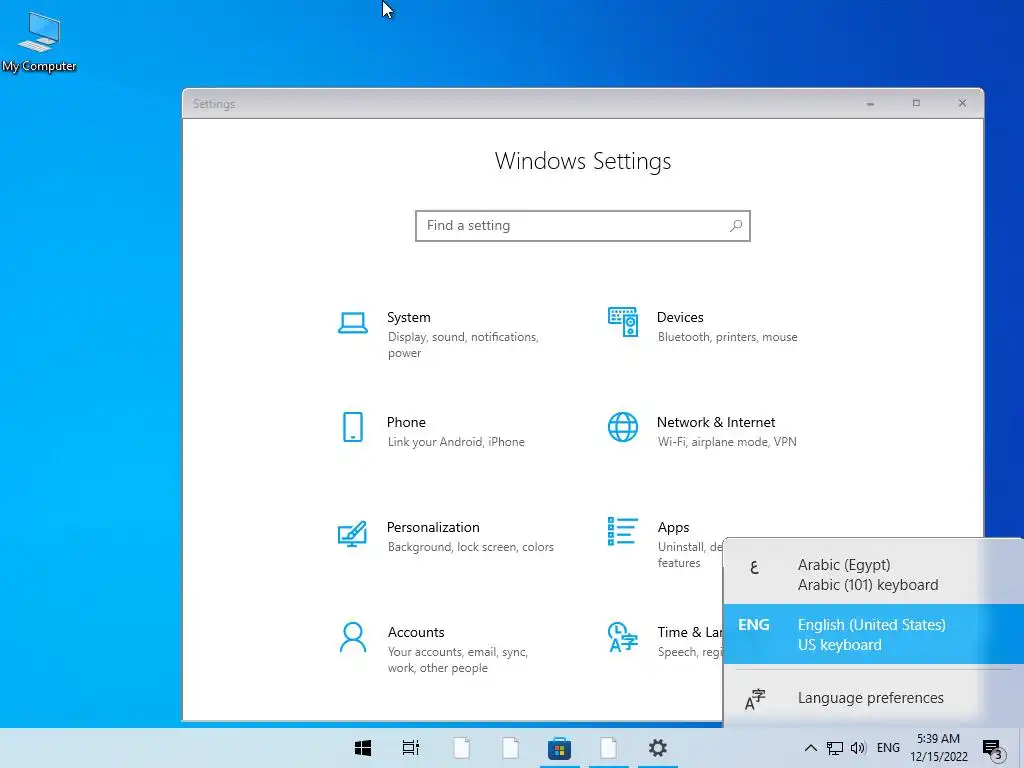Click 'Background, lock screen, colors' text
This screenshot has width=1024, height=768.
pos(470,547)
